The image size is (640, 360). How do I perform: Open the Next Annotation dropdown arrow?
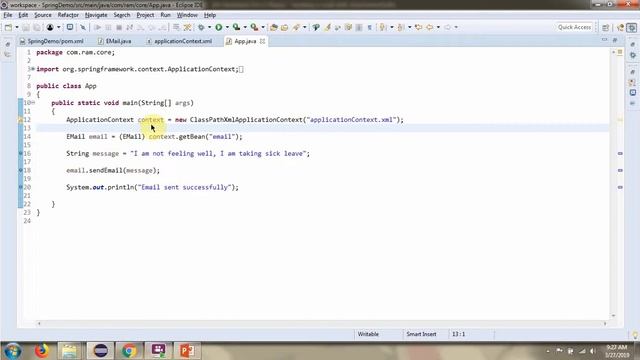coord(391,27)
